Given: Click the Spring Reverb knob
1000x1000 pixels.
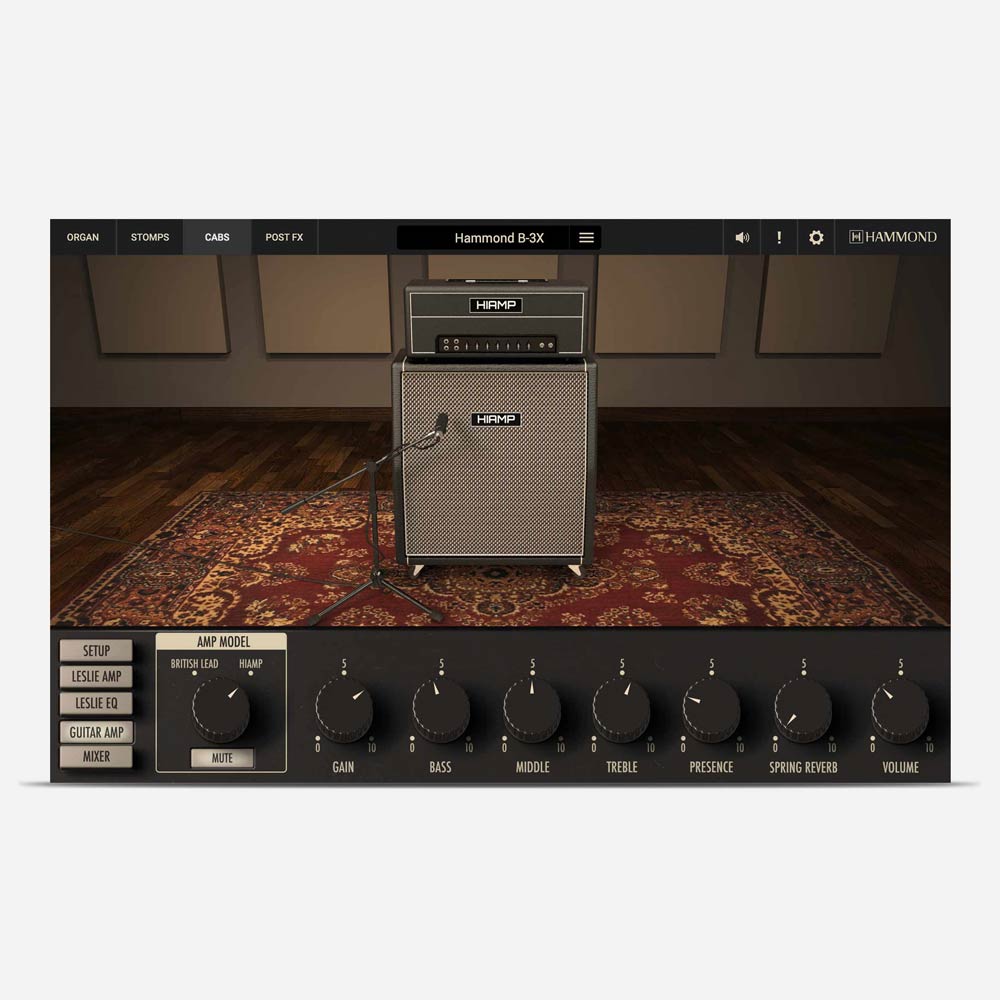Looking at the screenshot, I should click(x=803, y=711).
